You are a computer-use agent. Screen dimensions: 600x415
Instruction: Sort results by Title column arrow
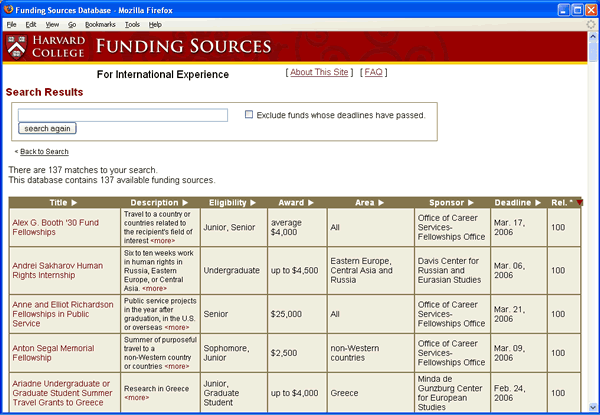pos(74,203)
